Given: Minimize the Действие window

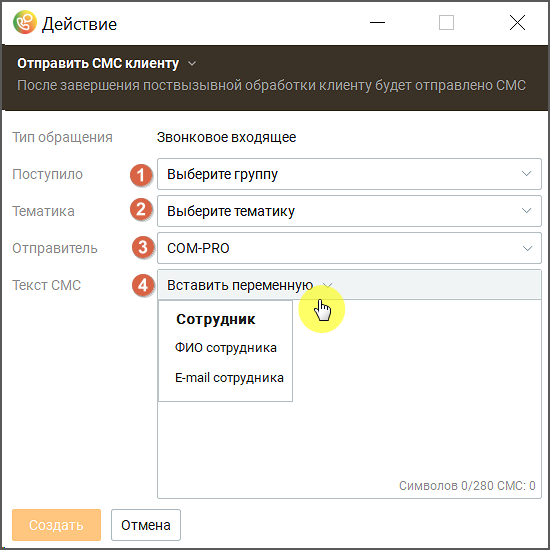Looking at the screenshot, I should point(377,23).
